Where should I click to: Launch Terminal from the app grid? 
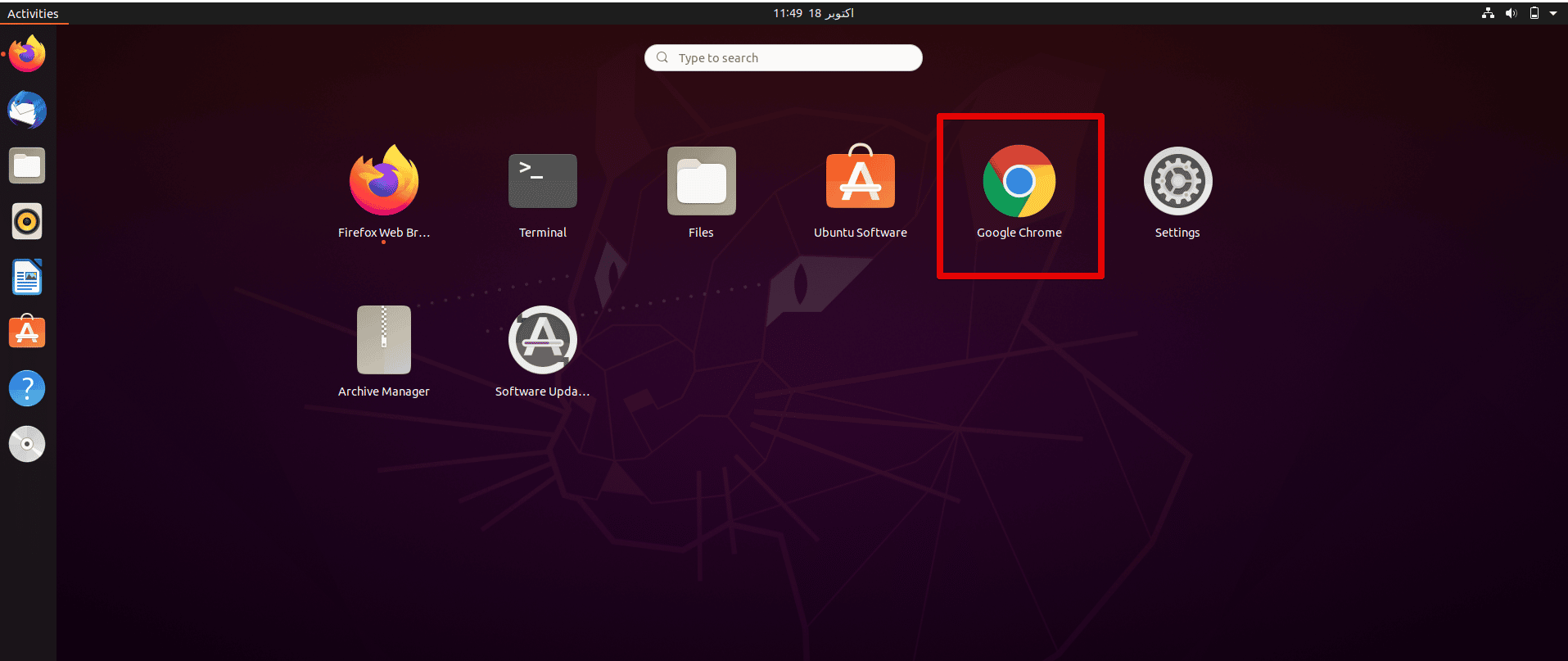[542, 182]
